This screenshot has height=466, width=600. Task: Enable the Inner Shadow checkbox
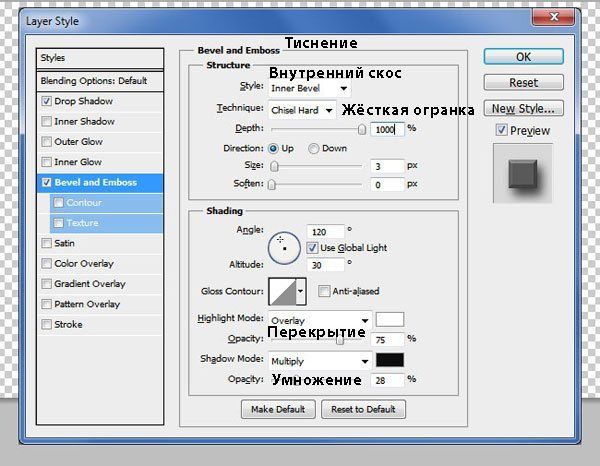coord(46,122)
